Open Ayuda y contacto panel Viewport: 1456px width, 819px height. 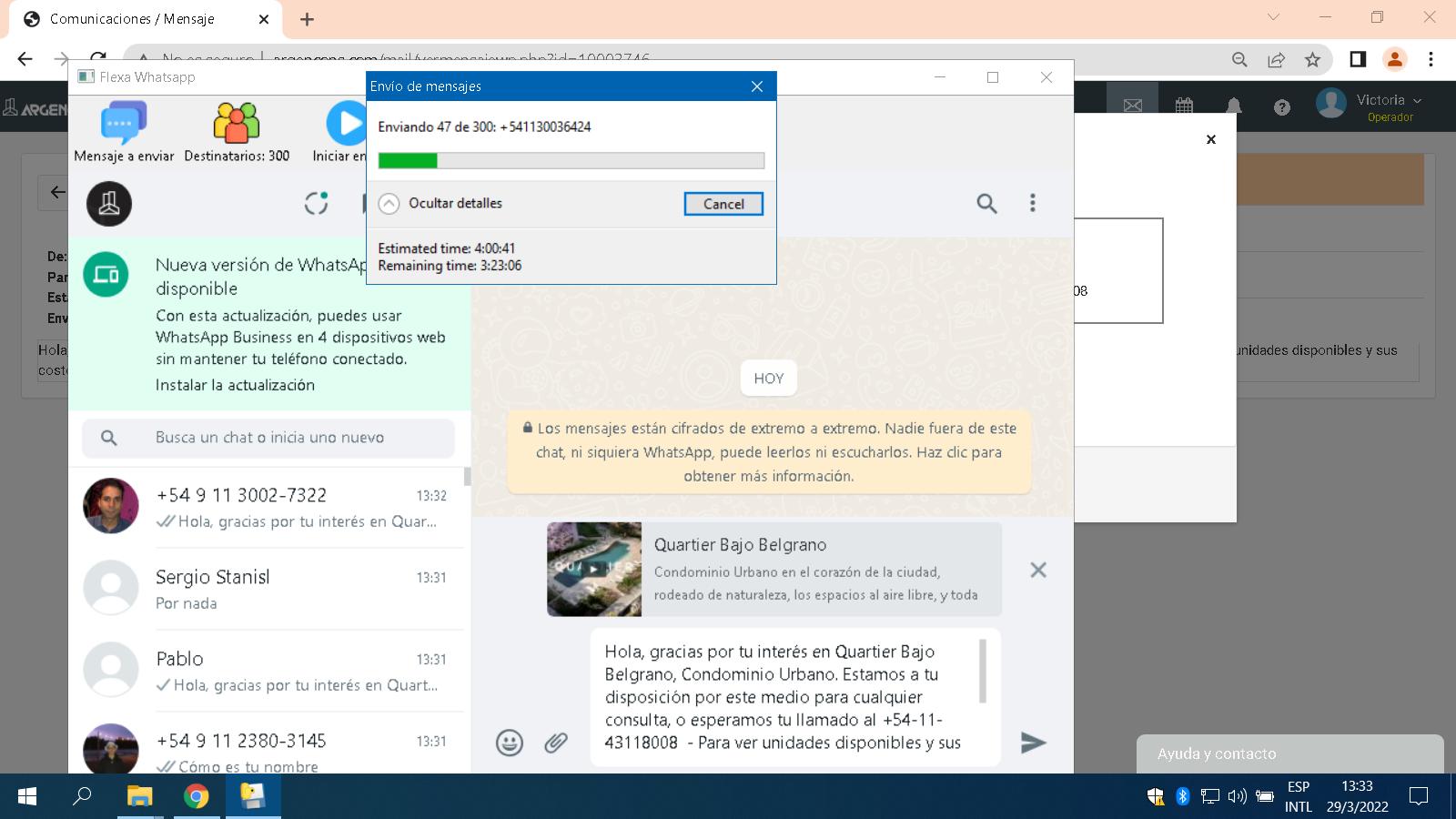[x=1289, y=753]
